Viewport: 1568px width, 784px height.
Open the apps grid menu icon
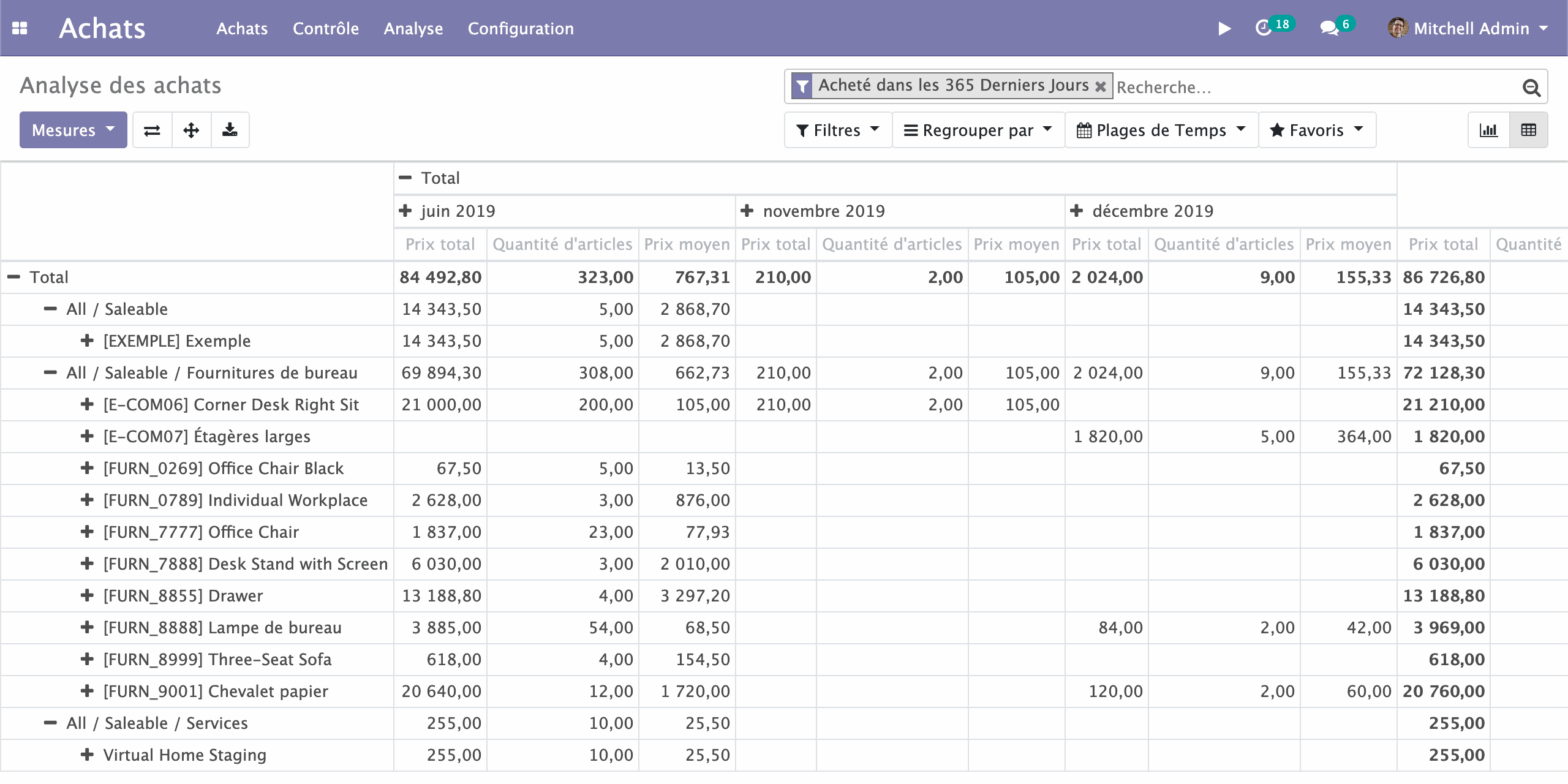pyautogui.click(x=20, y=28)
